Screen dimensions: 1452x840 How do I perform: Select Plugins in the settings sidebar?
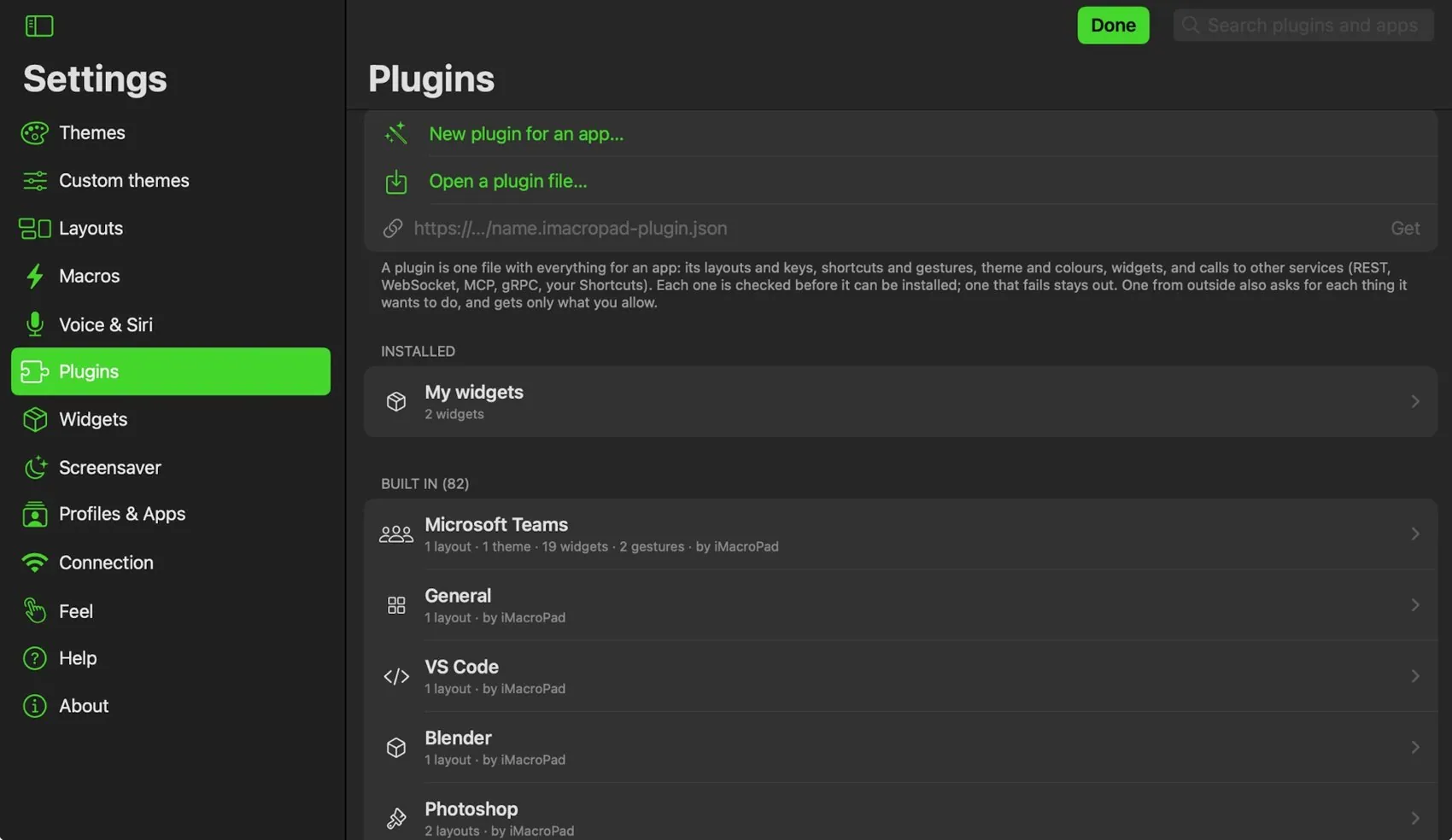171,371
